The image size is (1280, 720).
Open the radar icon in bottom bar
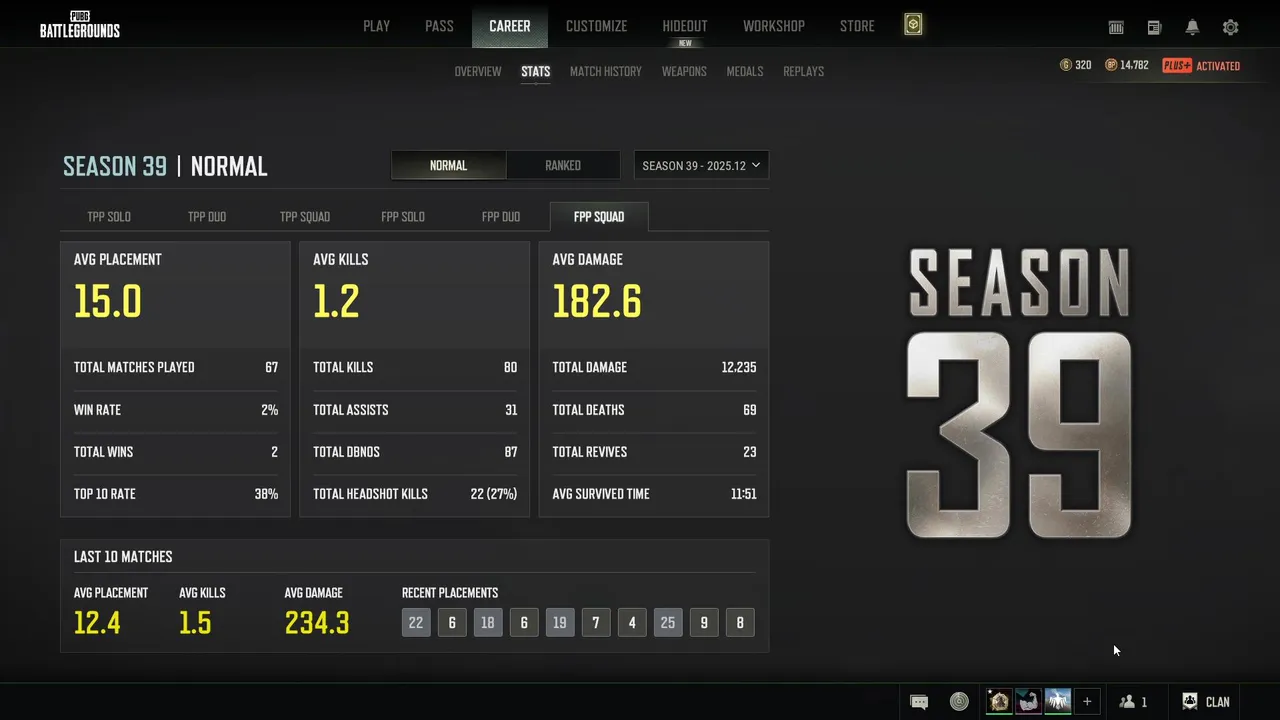(959, 702)
